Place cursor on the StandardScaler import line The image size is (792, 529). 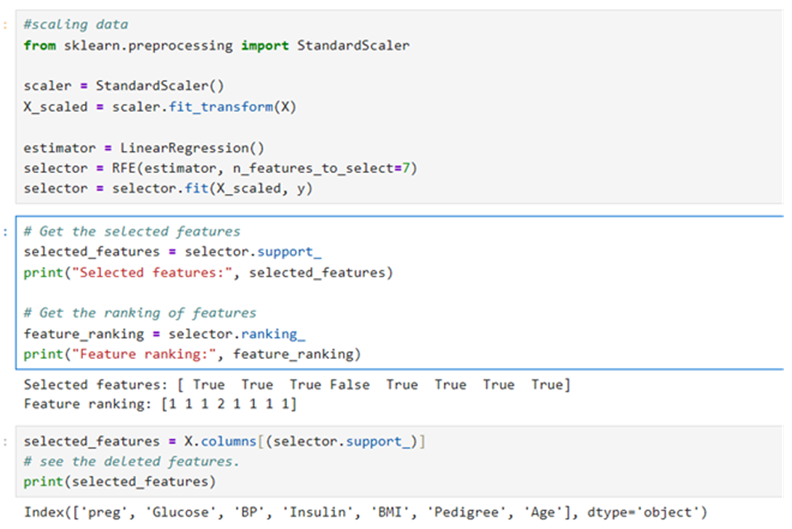pyautogui.click(x=216, y=45)
